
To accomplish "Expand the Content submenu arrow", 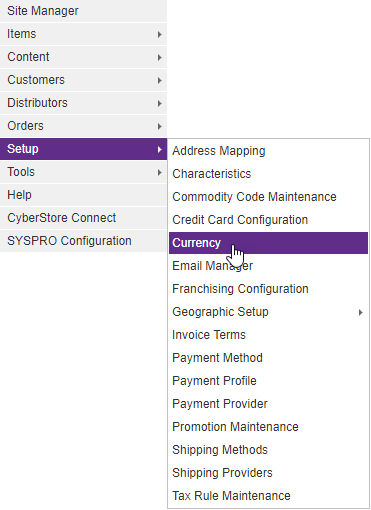I will click(160, 57).
